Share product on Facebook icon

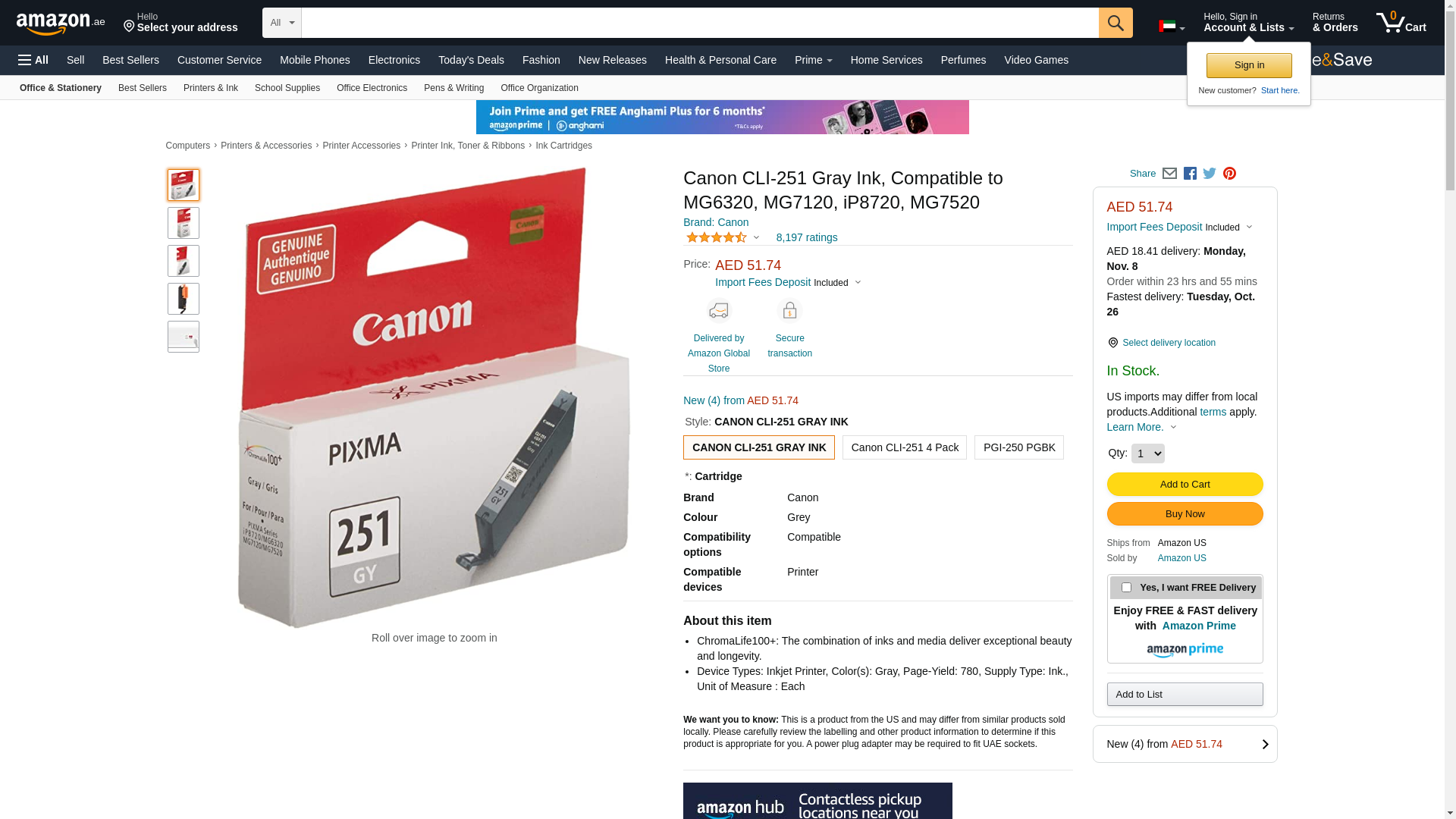[1190, 174]
